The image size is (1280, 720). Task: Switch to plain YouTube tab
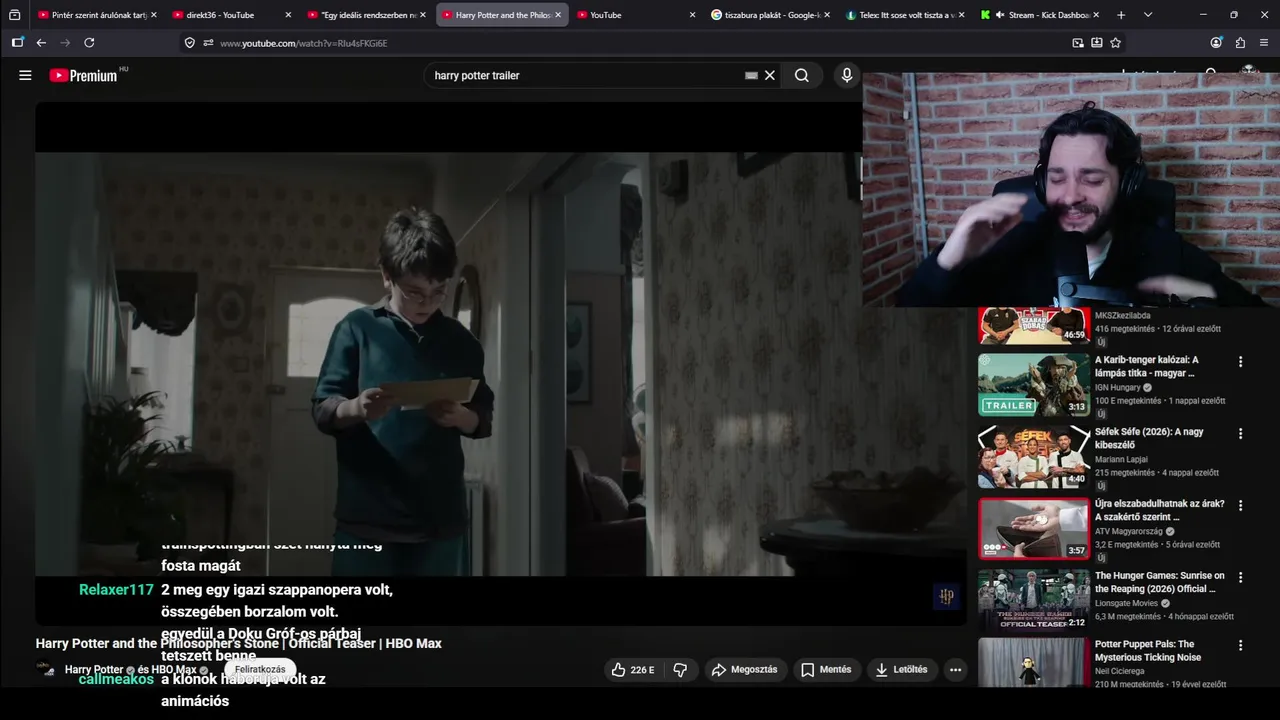(x=630, y=15)
